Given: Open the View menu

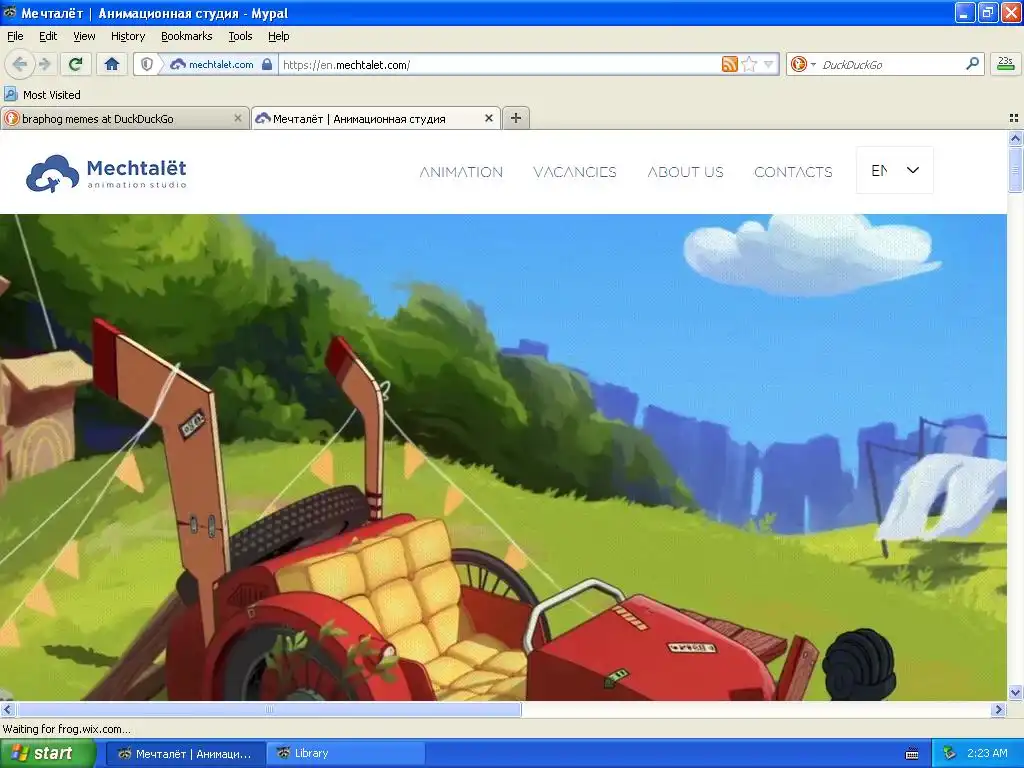Looking at the screenshot, I should (84, 36).
